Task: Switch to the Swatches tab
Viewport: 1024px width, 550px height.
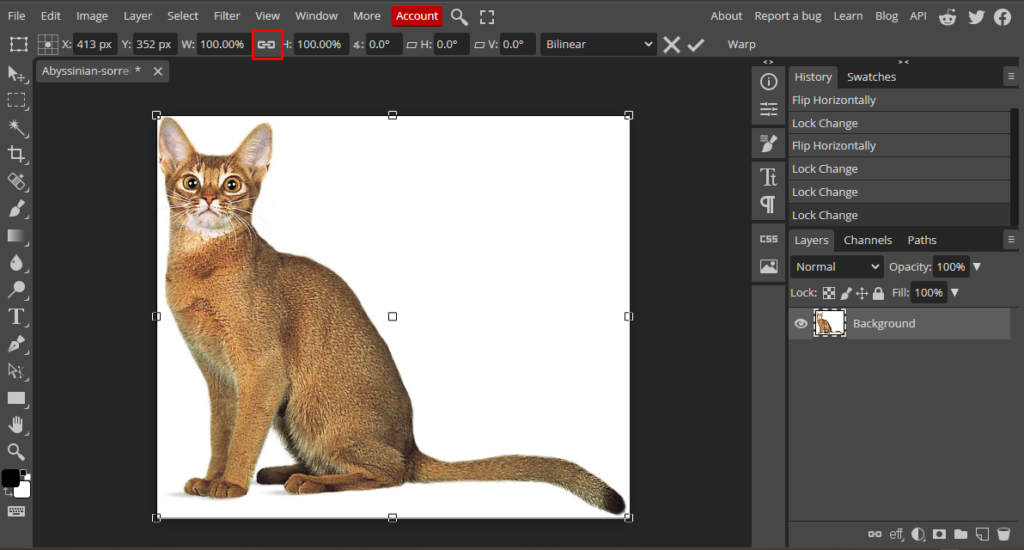Action: point(871,77)
